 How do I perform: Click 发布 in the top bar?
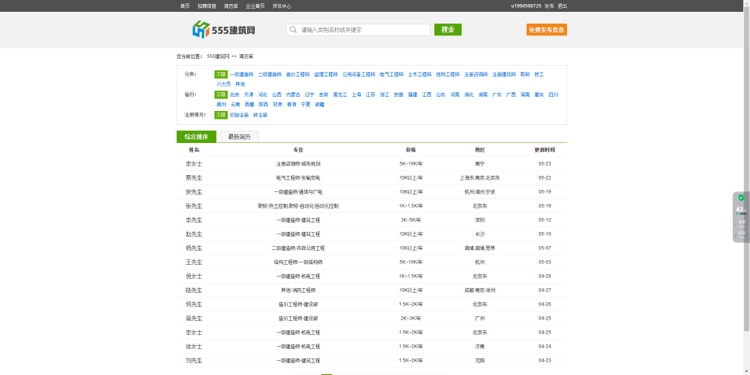tap(549, 6)
